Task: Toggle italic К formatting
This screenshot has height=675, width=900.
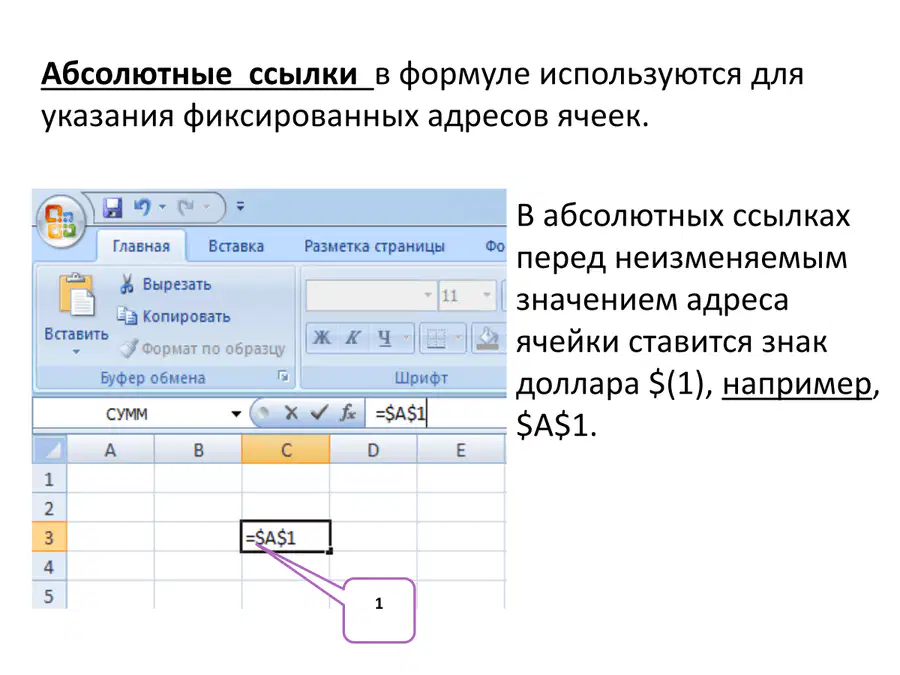Action: (352, 338)
